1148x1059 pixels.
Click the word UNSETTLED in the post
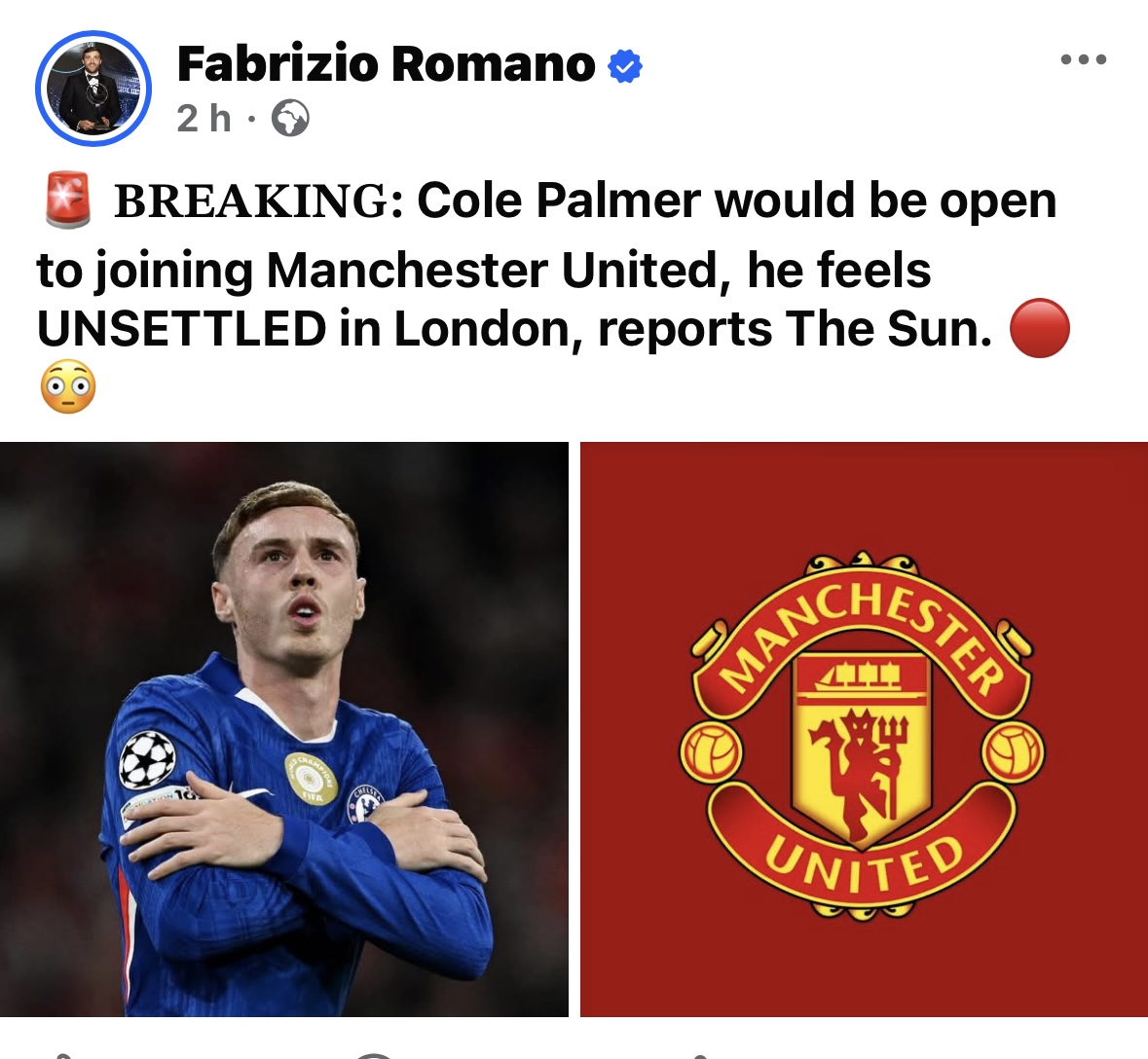181,329
